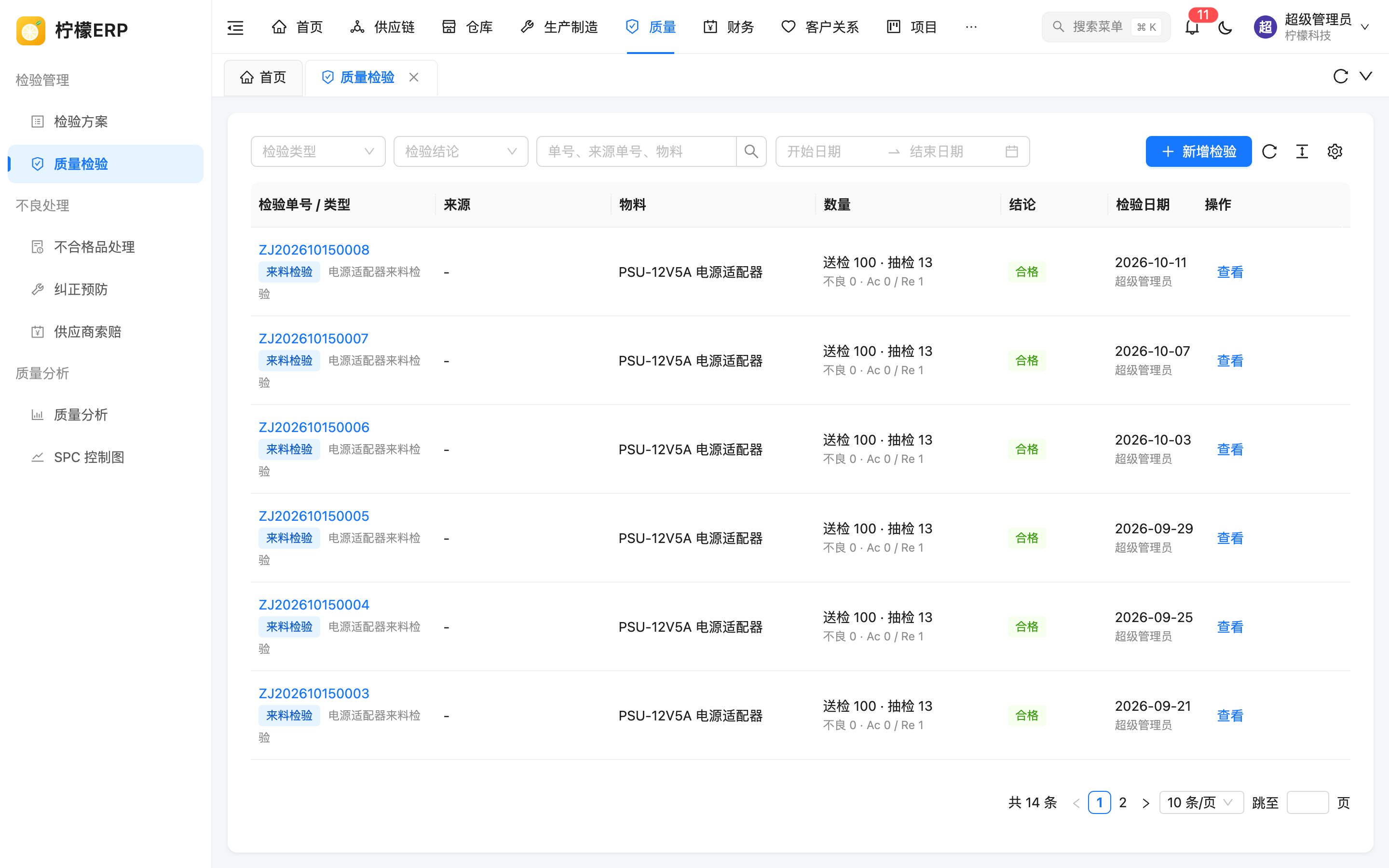The image size is (1389, 868).
Task: Click 查看 for ZJ202610150003
Action: [1230, 715]
